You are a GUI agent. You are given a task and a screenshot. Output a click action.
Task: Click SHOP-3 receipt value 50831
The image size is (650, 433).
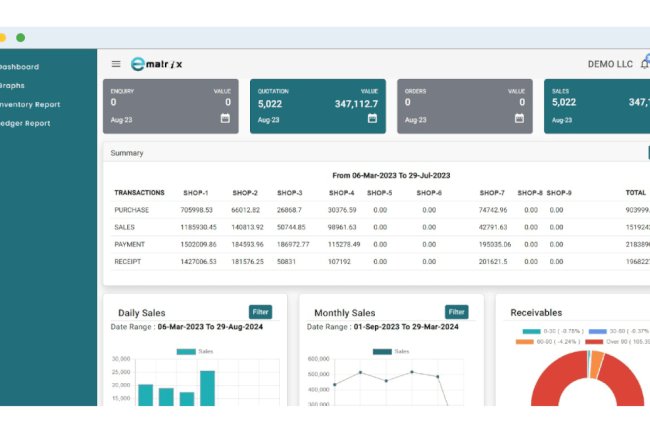(286, 261)
